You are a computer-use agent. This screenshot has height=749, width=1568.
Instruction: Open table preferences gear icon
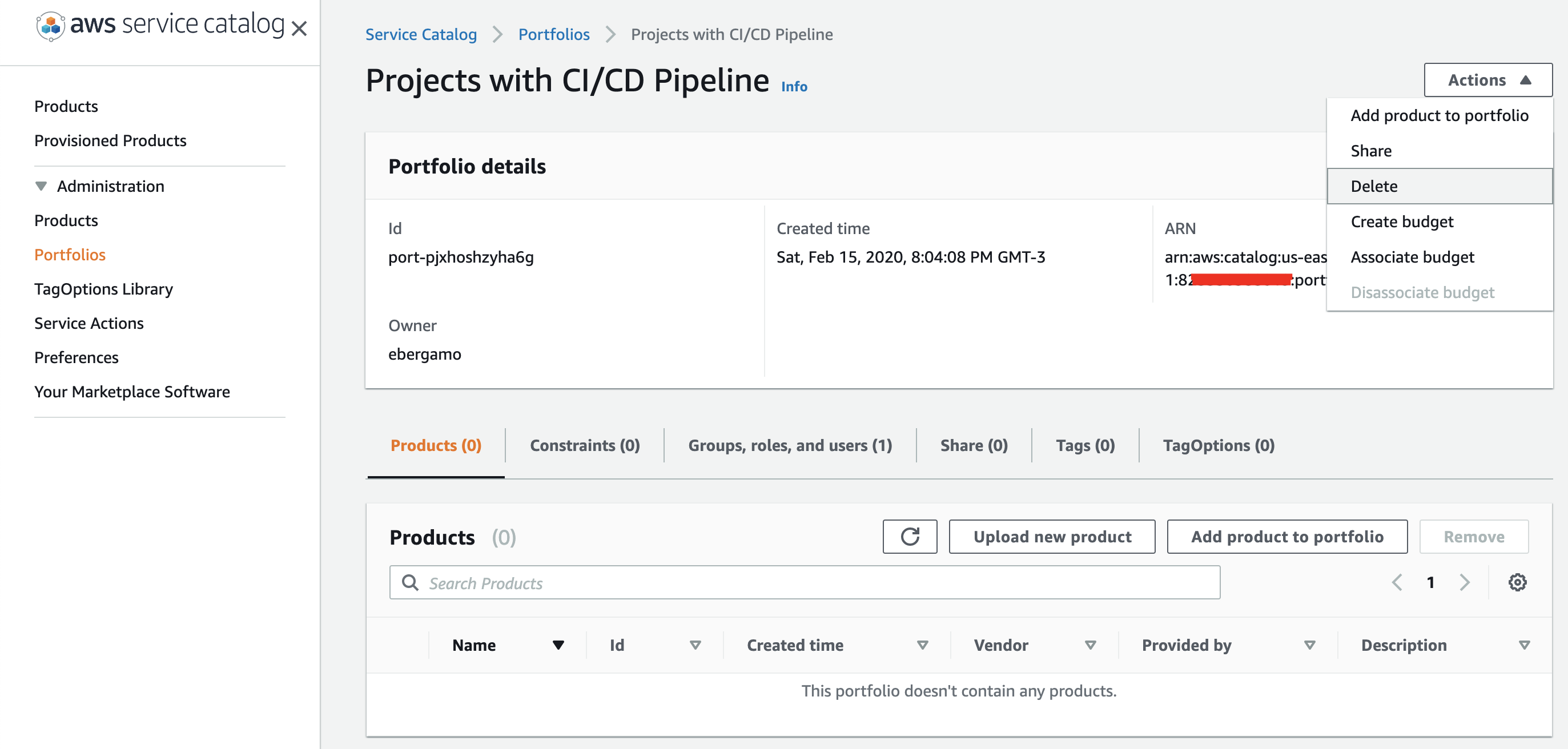pyautogui.click(x=1517, y=582)
